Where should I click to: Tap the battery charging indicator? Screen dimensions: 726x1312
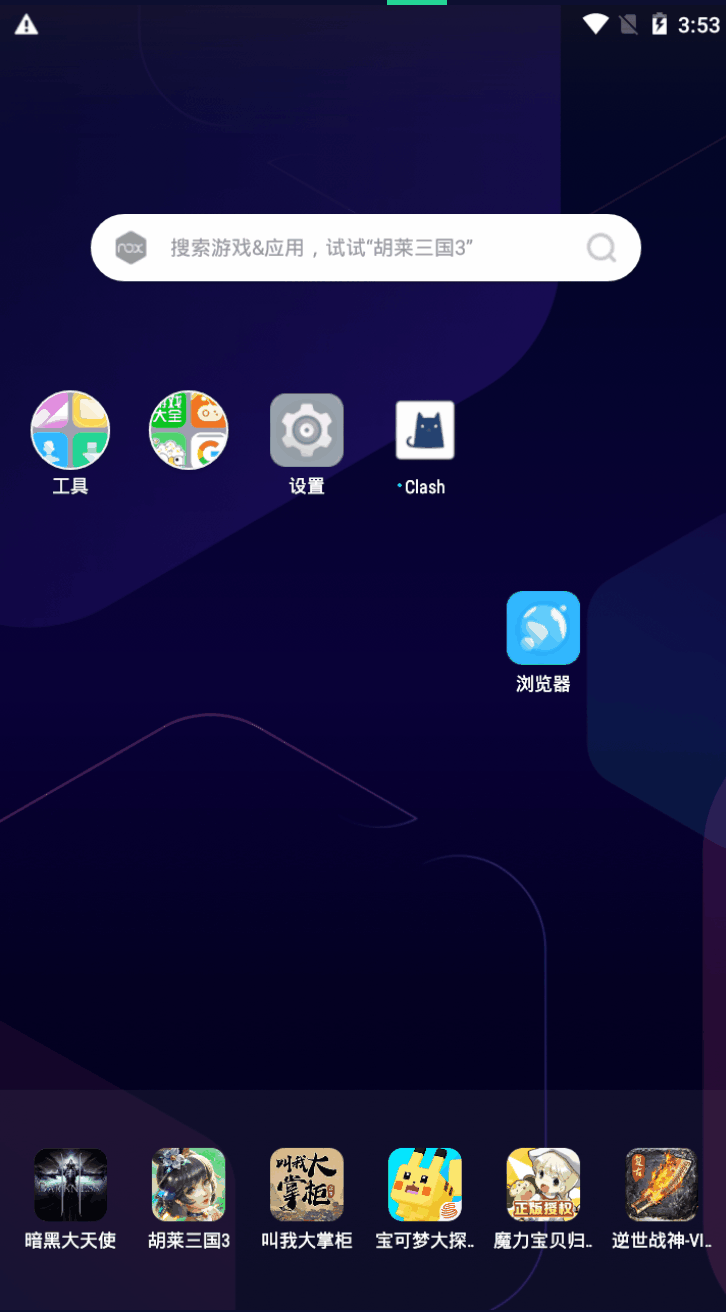tap(659, 25)
